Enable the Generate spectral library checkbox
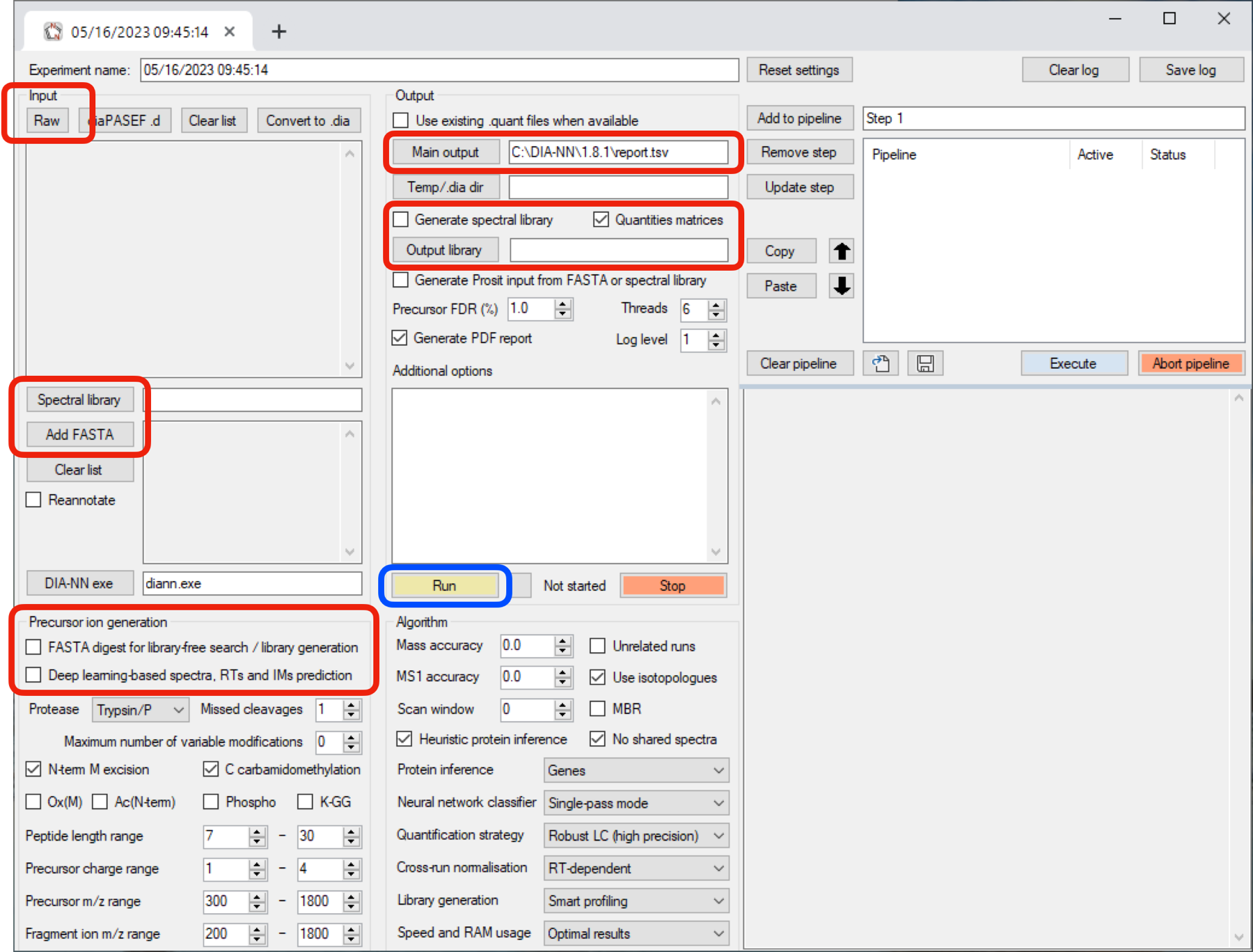 [401, 220]
